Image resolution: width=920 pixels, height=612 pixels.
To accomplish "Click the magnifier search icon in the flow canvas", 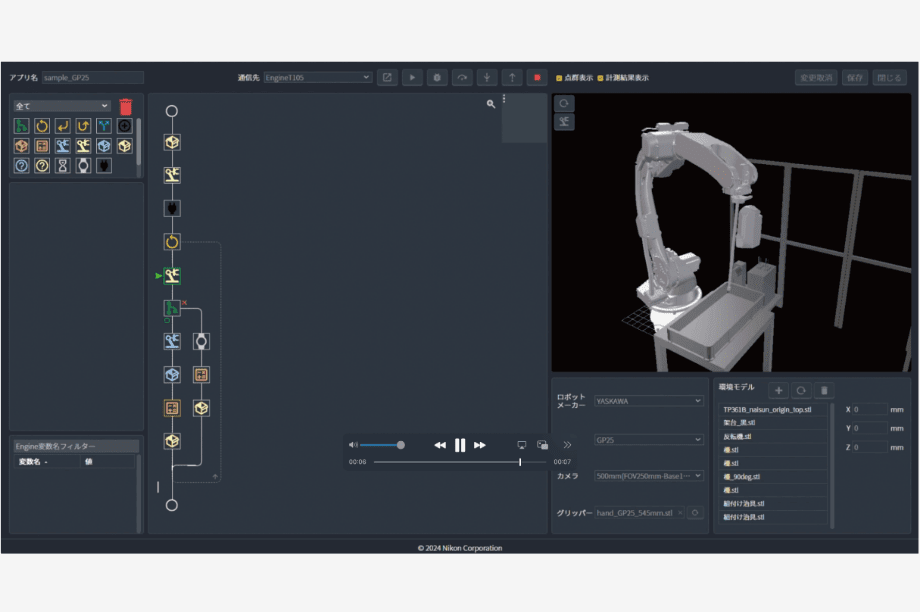I will tap(491, 104).
